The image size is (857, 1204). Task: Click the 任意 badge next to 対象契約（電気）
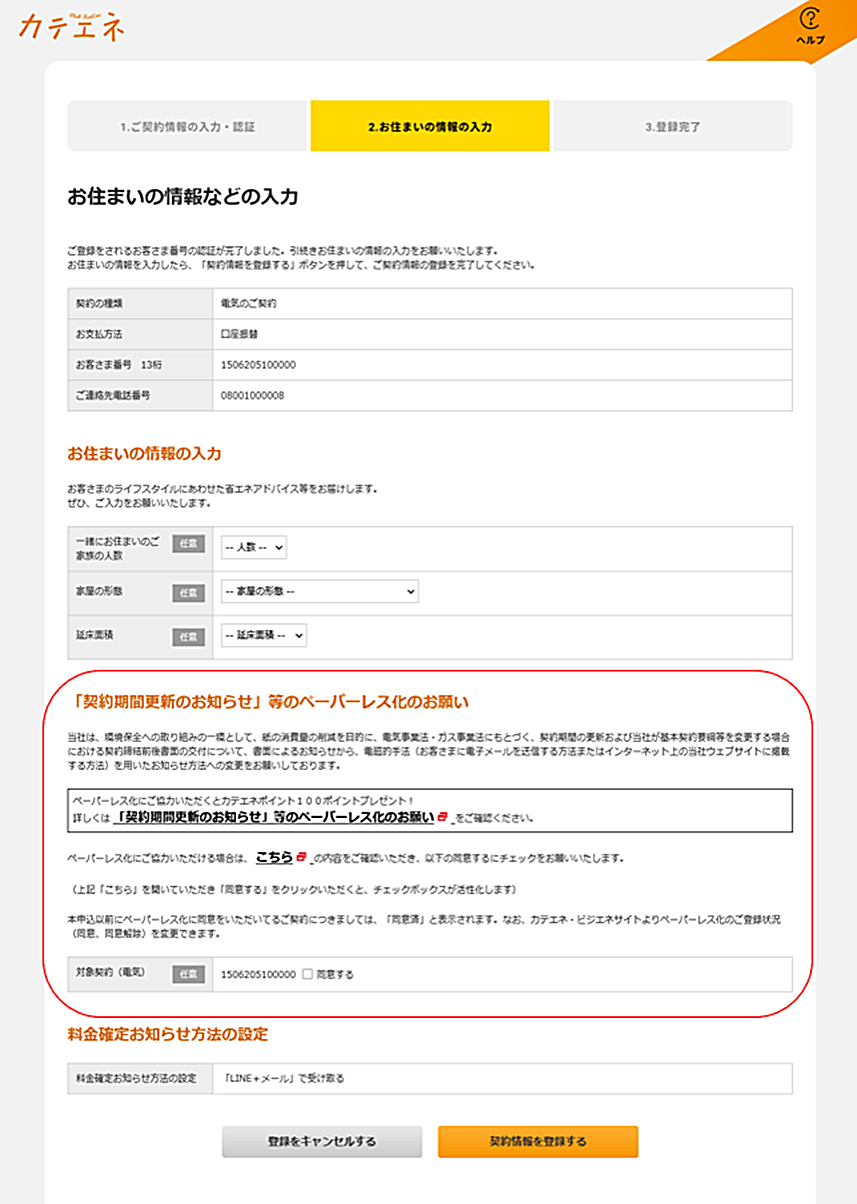pos(188,972)
